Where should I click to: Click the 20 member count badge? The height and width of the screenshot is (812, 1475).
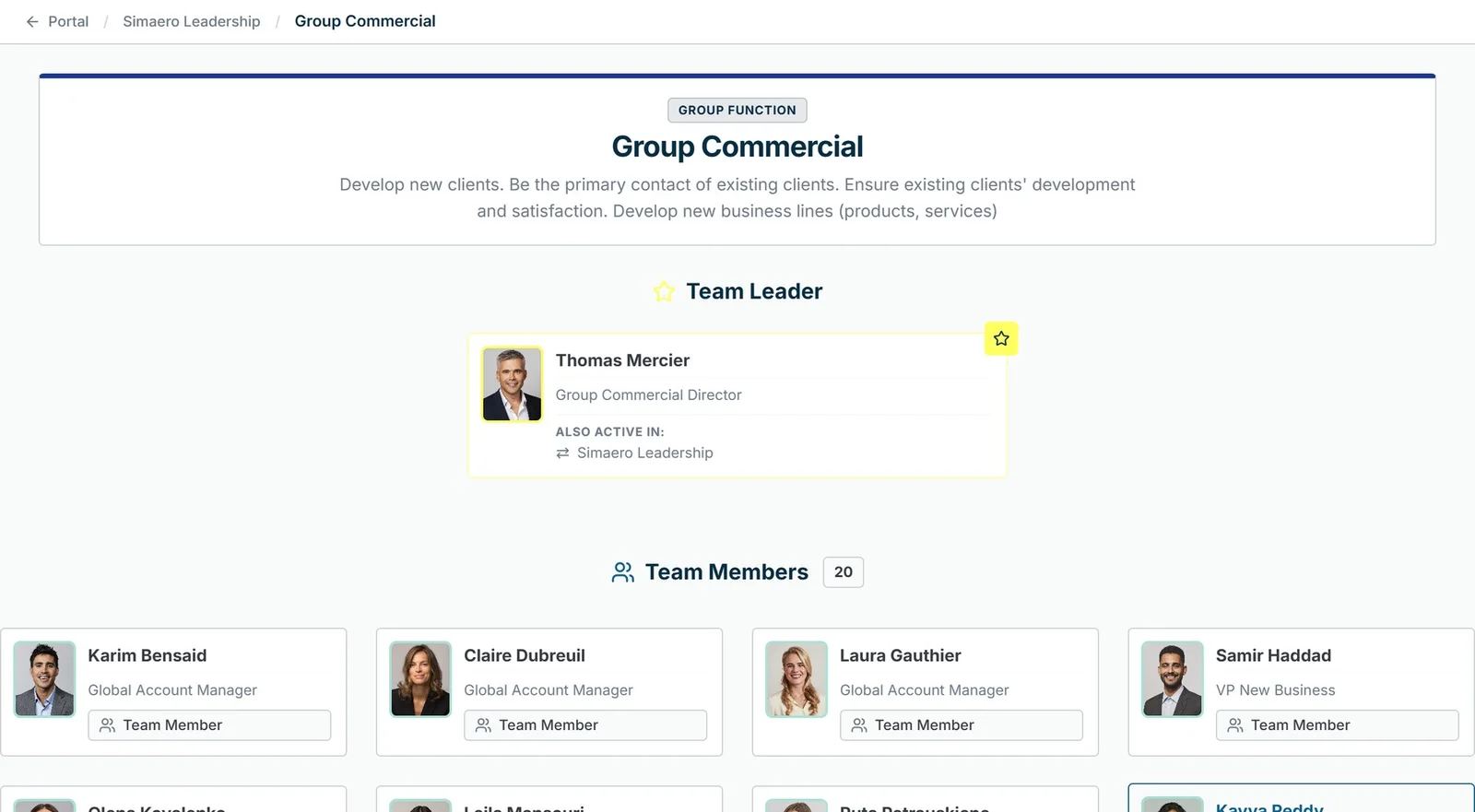point(844,572)
